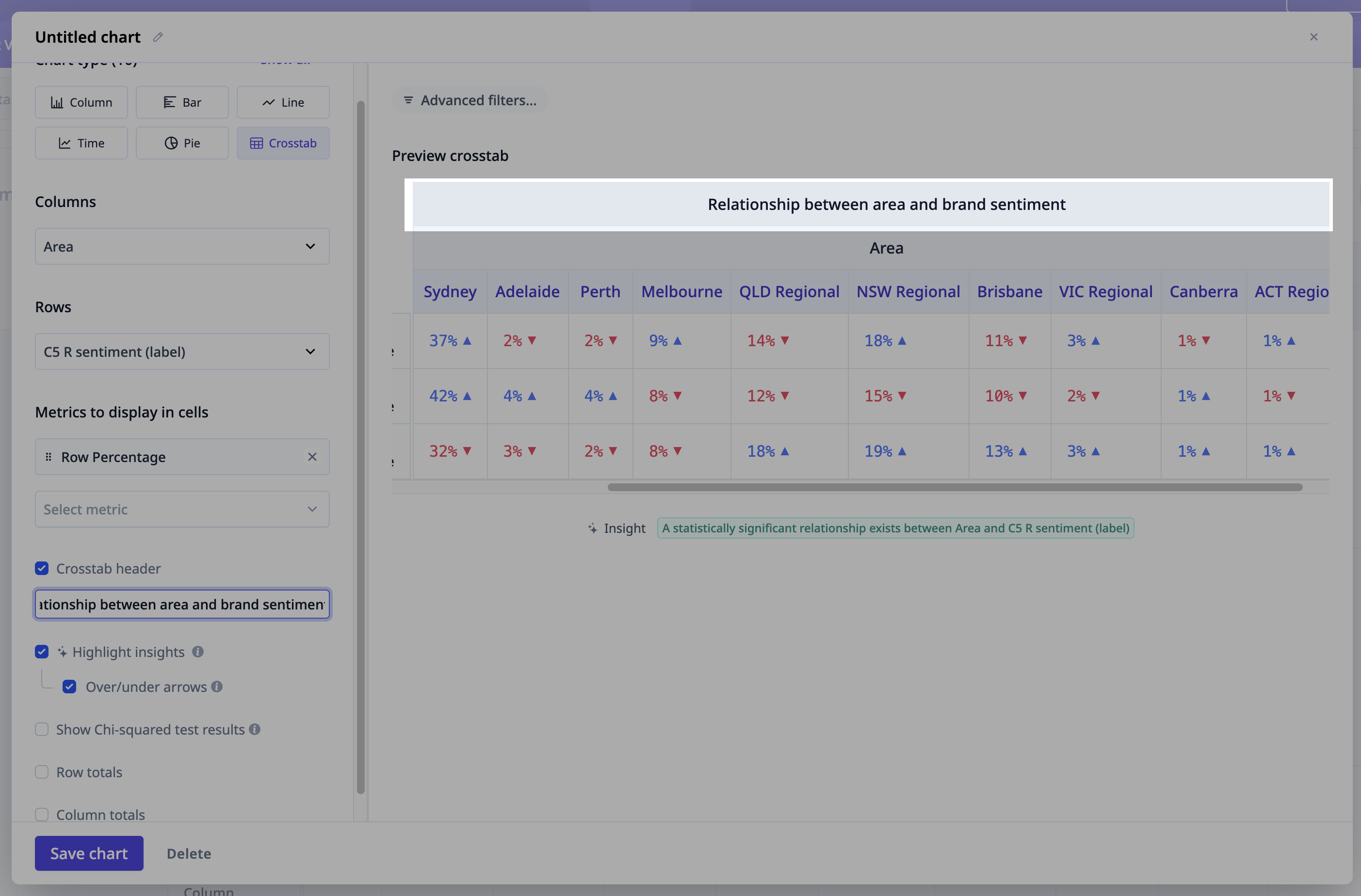Open the Area columns dropdown
Image resolution: width=1361 pixels, height=896 pixels.
[x=182, y=246]
